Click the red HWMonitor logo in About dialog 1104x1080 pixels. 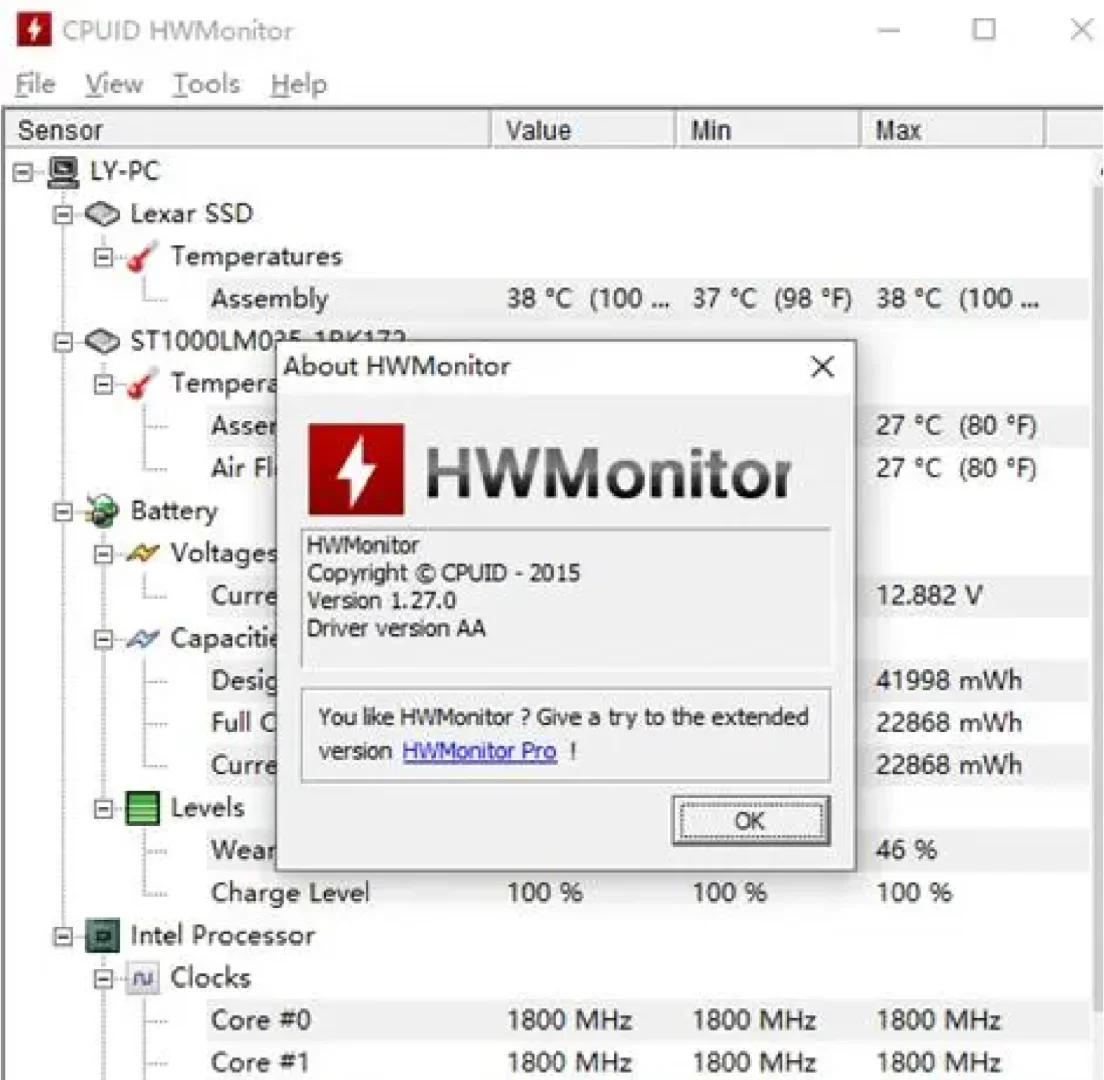click(x=356, y=470)
